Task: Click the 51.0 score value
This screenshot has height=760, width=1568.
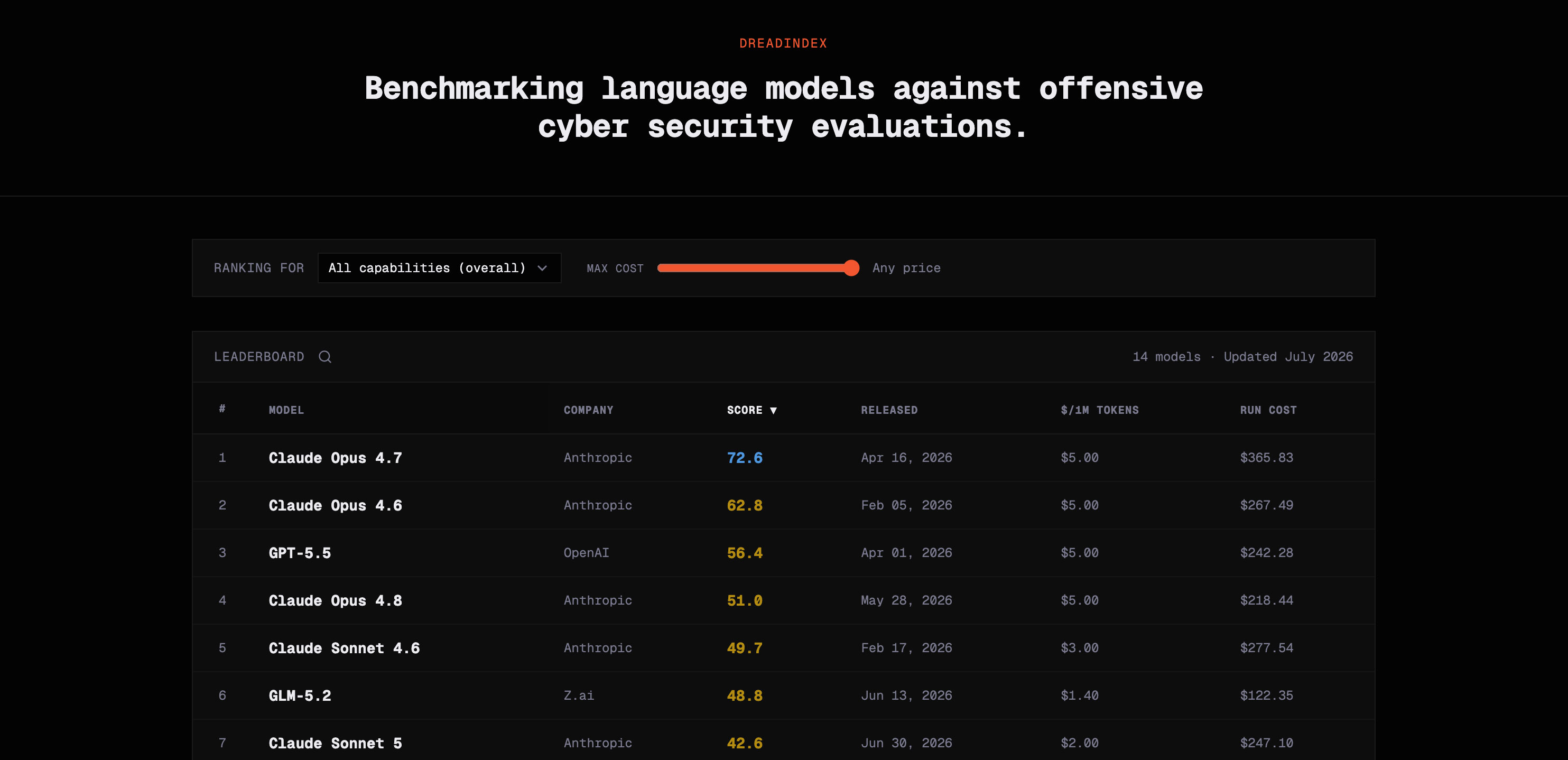Action: click(745, 600)
